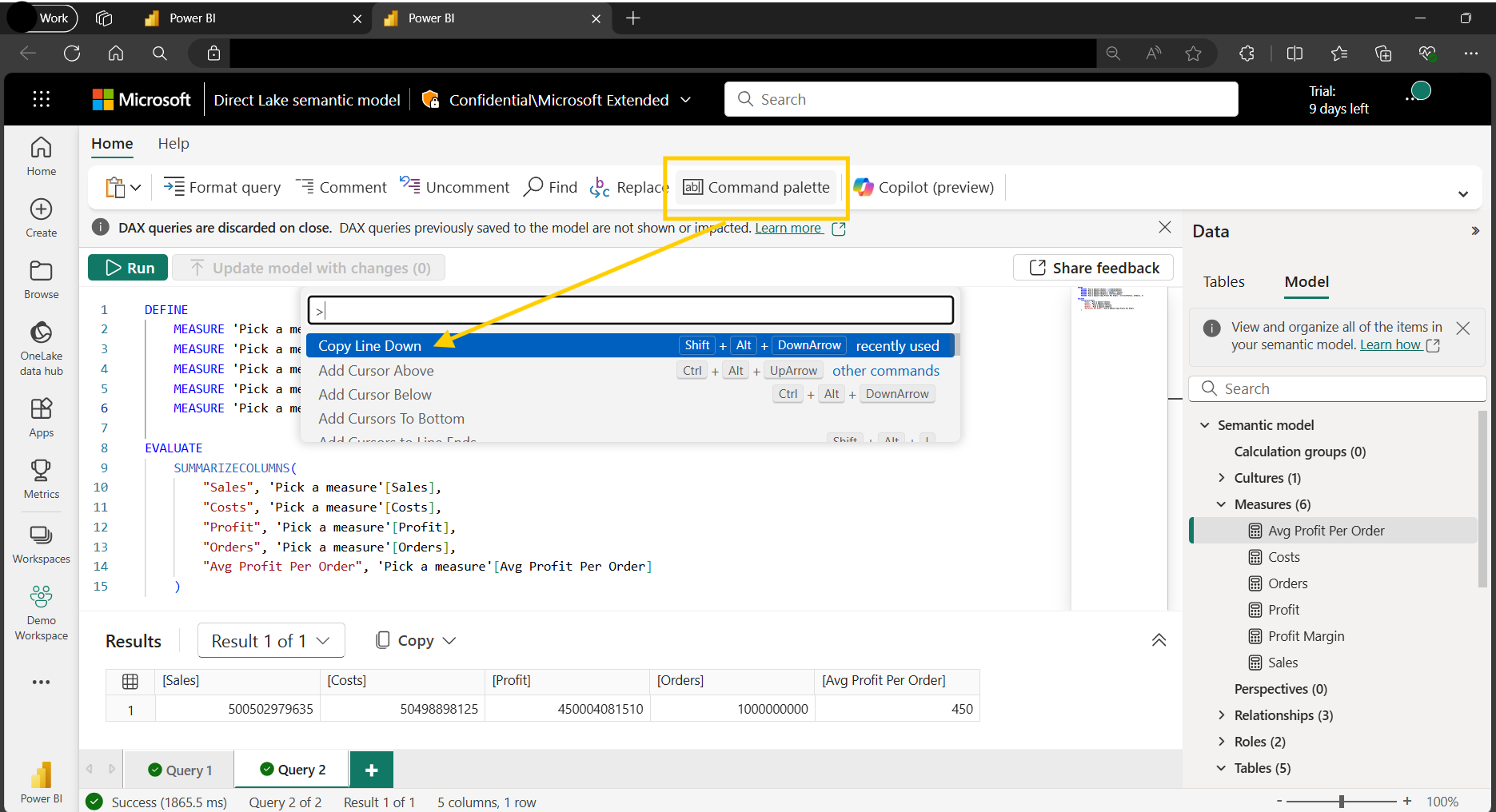Run the DAX query
1496x812 pixels.
click(x=128, y=268)
